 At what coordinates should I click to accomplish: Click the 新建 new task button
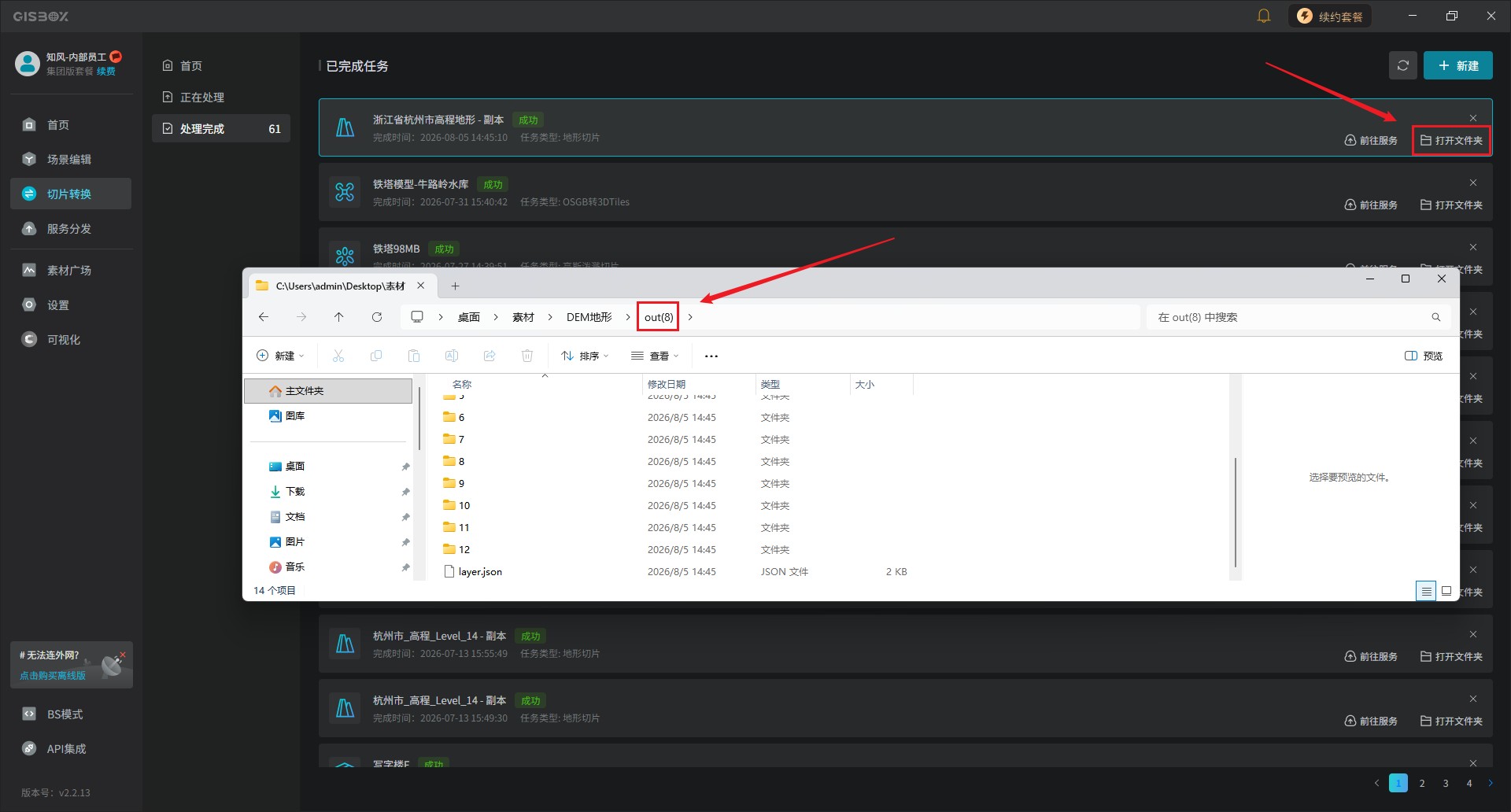coord(1458,65)
